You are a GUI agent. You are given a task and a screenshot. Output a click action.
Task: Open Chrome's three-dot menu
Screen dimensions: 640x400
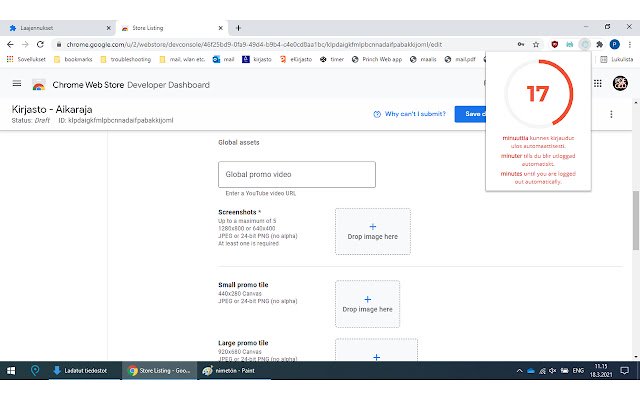(x=630, y=44)
